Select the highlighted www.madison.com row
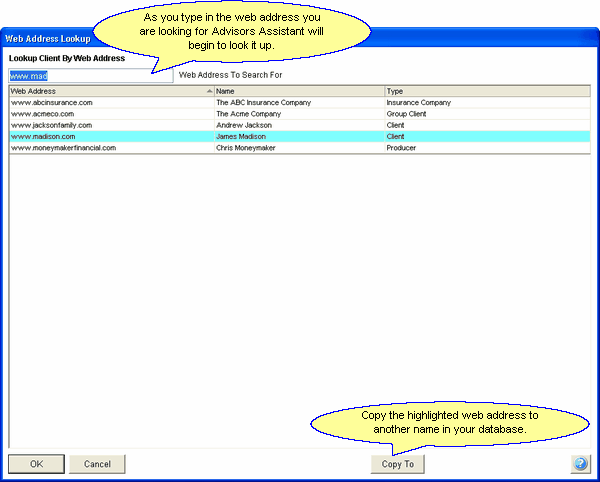600x482 pixels. pyautogui.click(x=43, y=136)
